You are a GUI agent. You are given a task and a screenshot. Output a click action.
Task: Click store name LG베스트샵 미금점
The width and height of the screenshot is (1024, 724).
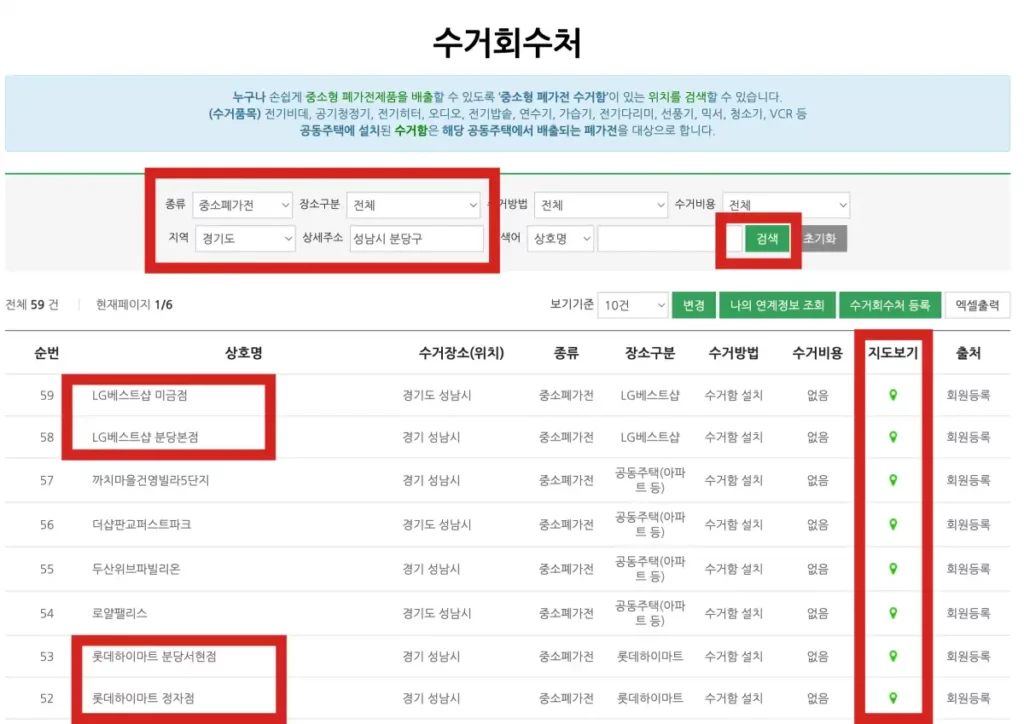tap(140, 395)
